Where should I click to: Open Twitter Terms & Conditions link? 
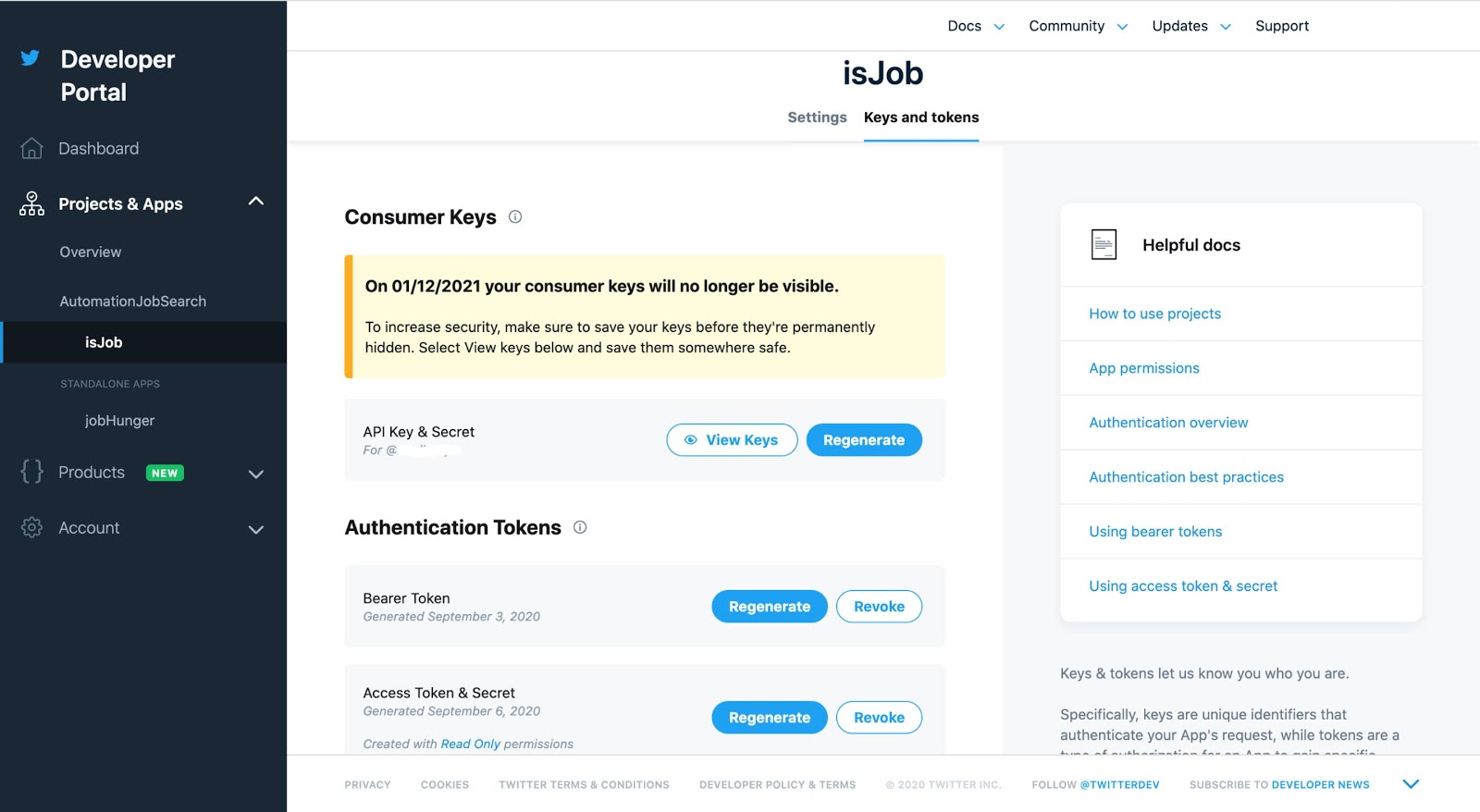(x=584, y=784)
